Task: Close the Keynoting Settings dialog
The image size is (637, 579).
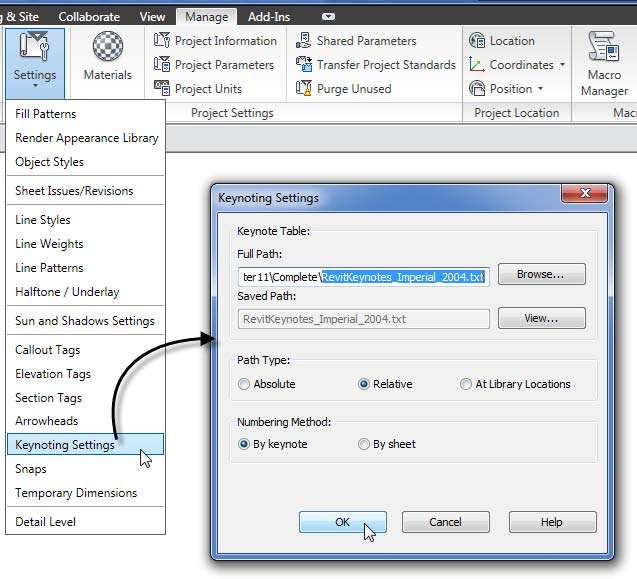Action: click(x=585, y=193)
